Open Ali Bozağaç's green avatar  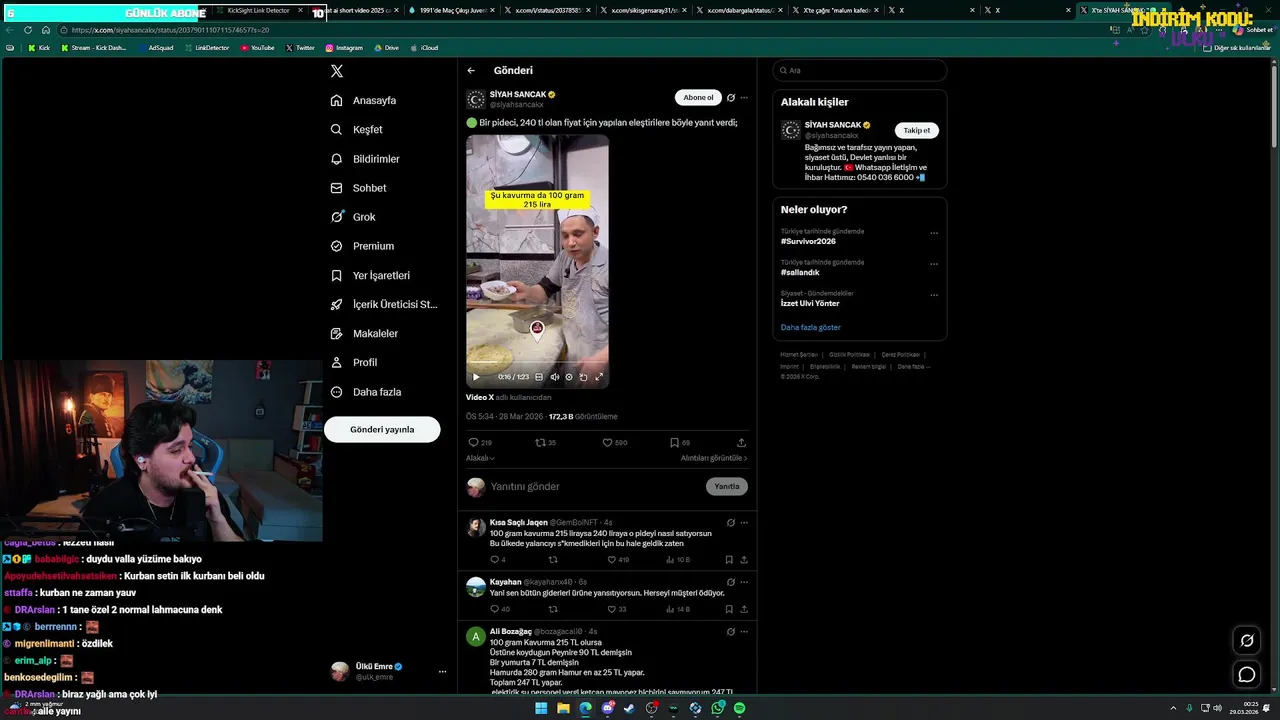pos(476,637)
